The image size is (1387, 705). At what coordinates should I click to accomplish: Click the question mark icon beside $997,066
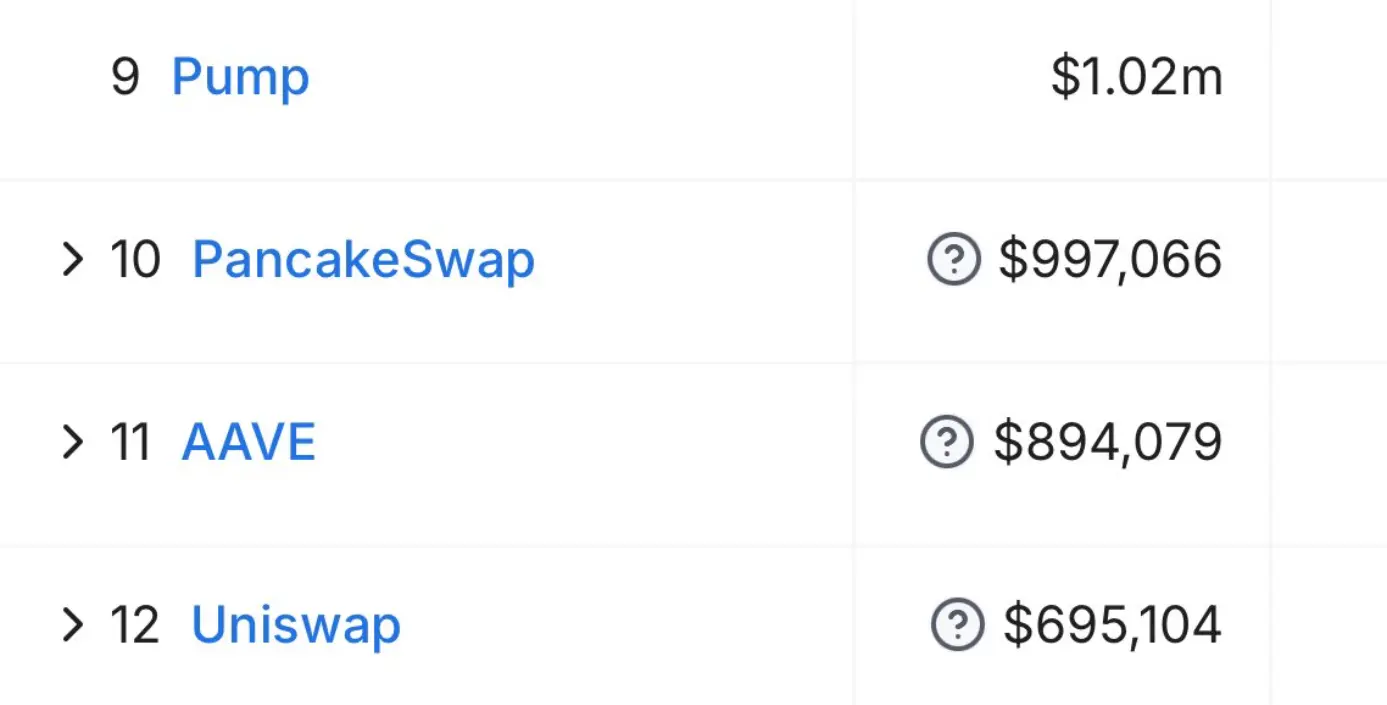tap(954, 258)
